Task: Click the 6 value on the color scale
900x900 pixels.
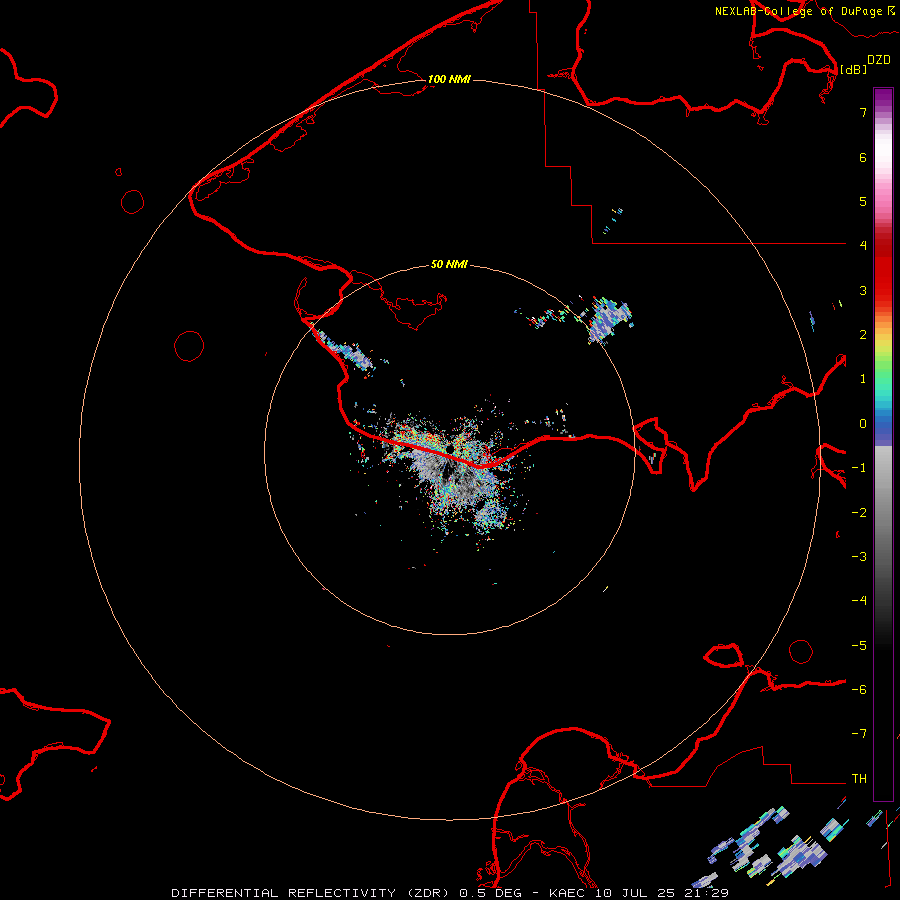Action: [863, 157]
